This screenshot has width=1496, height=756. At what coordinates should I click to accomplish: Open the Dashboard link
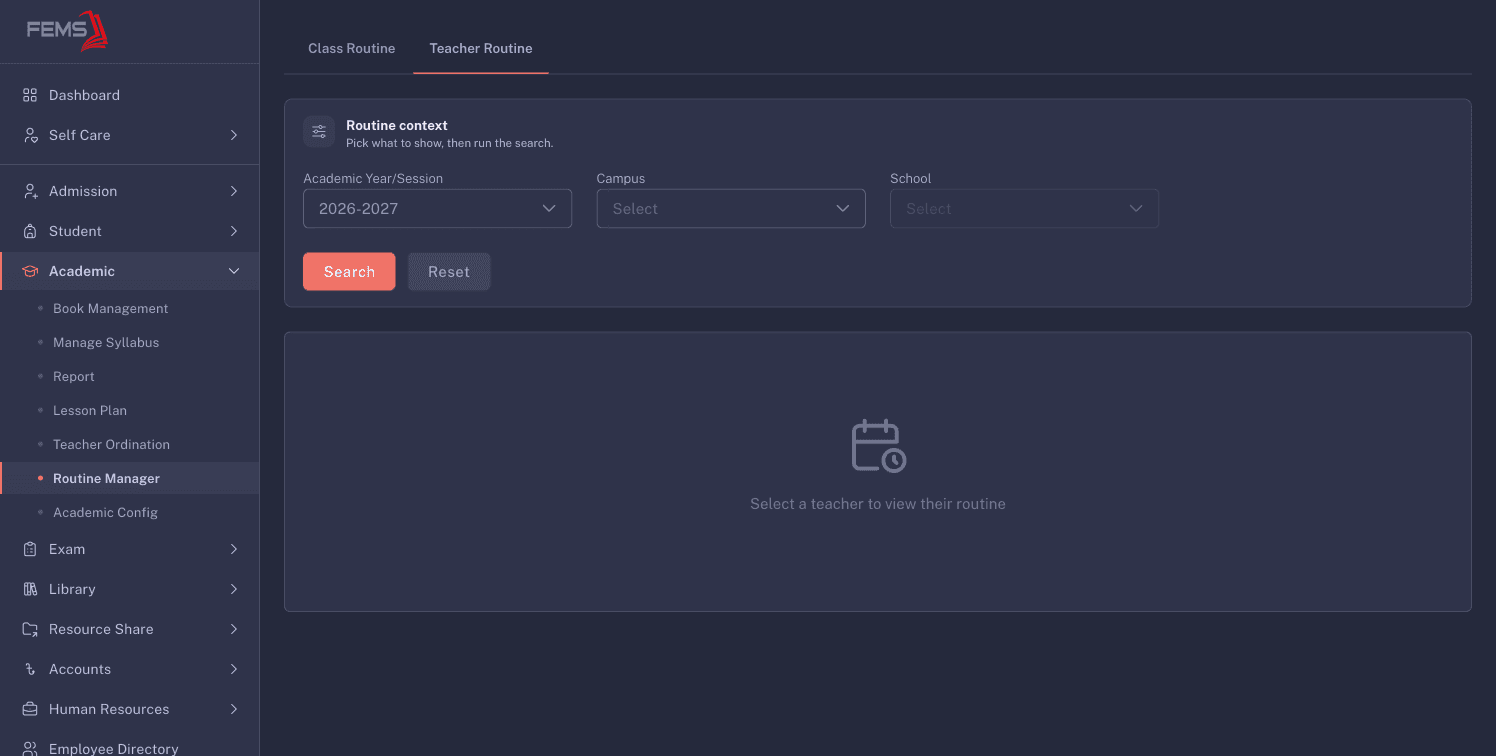[x=84, y=95]
